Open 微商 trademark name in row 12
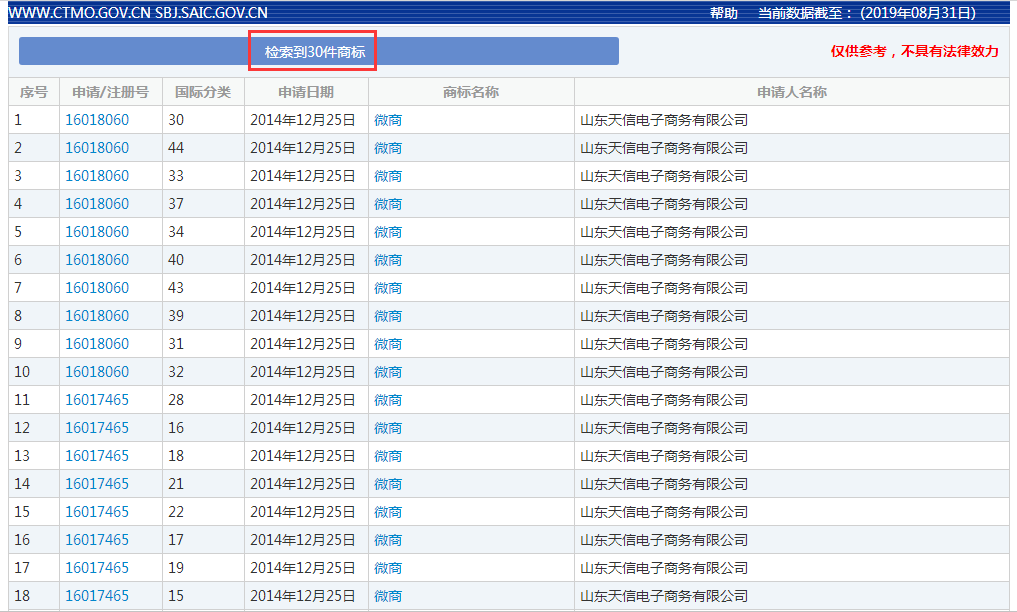1017x612 pixels. coord(388,428)
